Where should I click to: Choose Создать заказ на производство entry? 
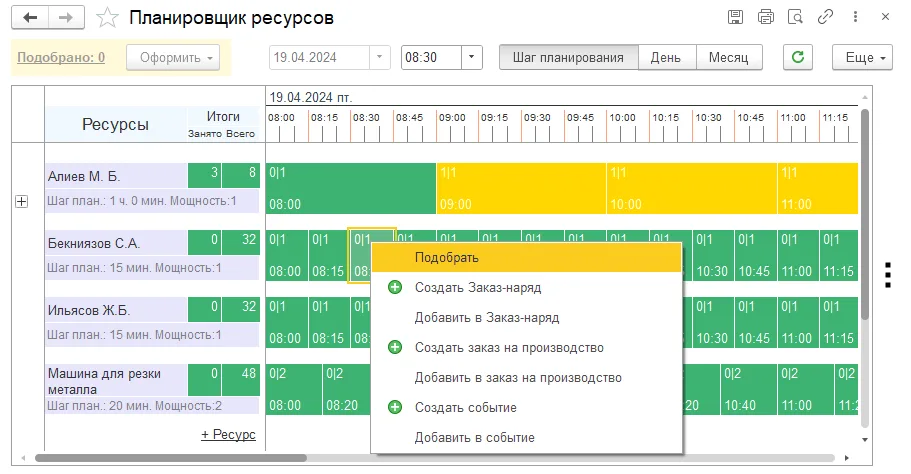pyautogui.click(x=526, y=347)
